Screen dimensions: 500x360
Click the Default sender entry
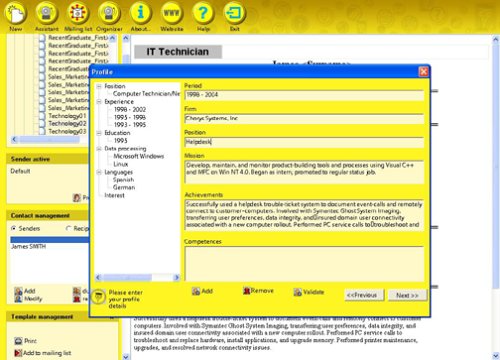[20, 171]
